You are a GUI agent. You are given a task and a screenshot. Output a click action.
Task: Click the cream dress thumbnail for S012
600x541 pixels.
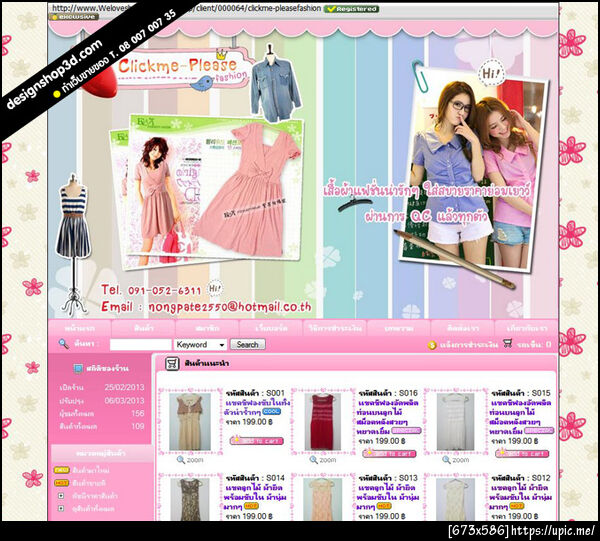(456, 499)
